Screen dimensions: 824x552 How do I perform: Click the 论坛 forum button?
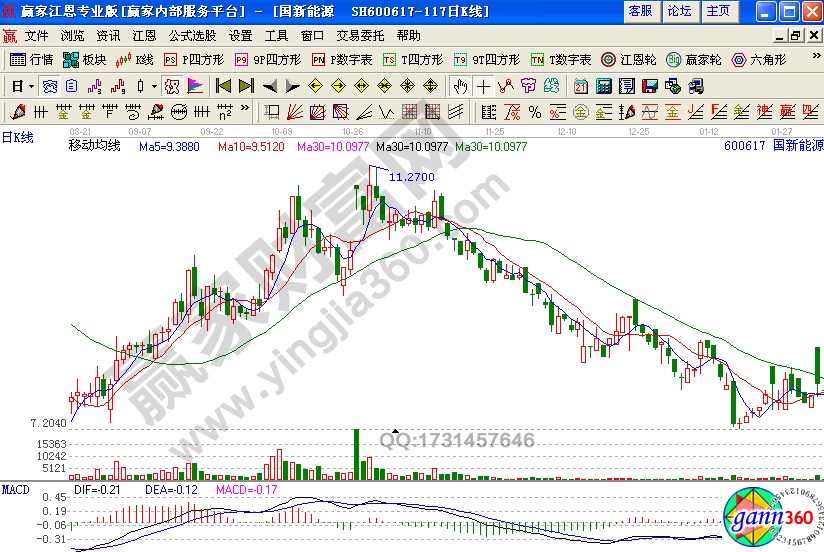pos(679,11)
